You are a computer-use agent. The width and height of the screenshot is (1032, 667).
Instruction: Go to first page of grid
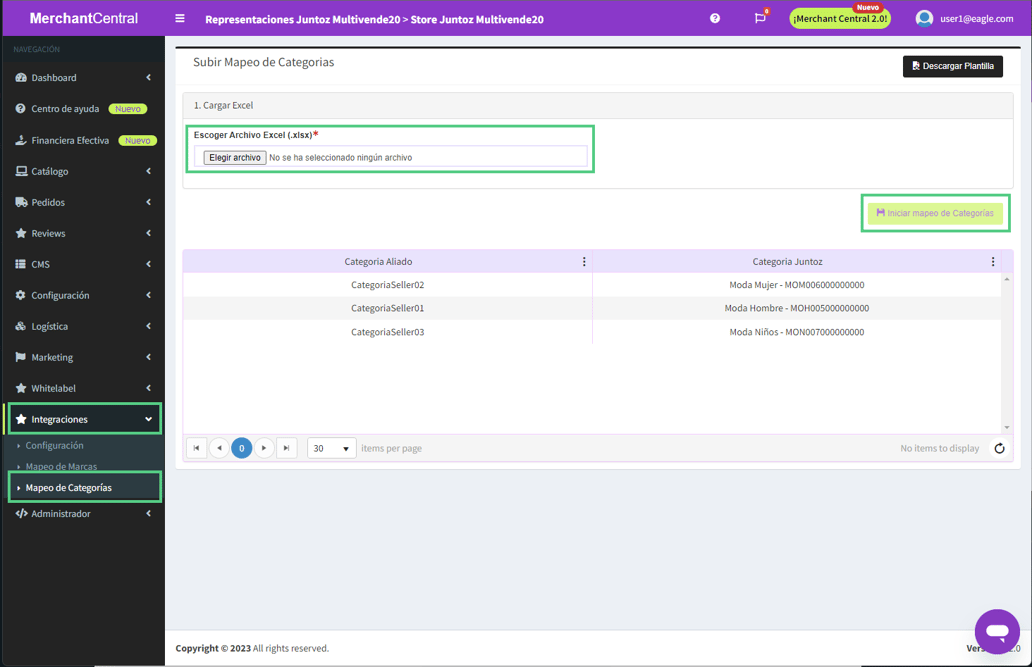coord(196,448)
